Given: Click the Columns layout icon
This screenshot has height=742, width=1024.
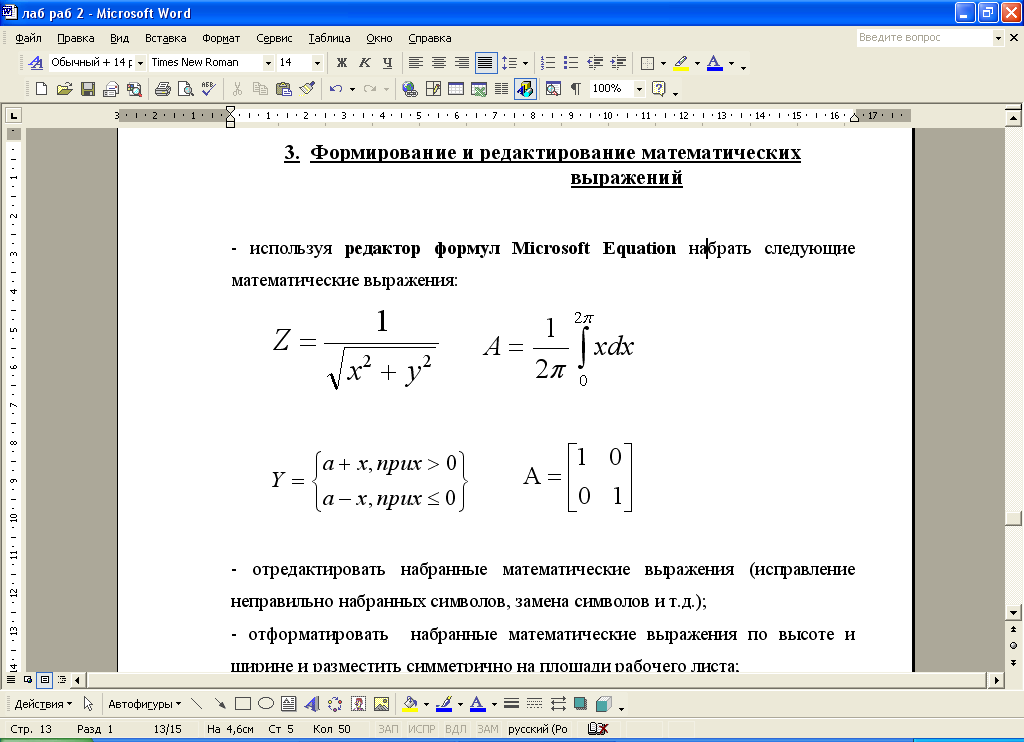Looking at the screenshot, I should click(x=502, y=89).
